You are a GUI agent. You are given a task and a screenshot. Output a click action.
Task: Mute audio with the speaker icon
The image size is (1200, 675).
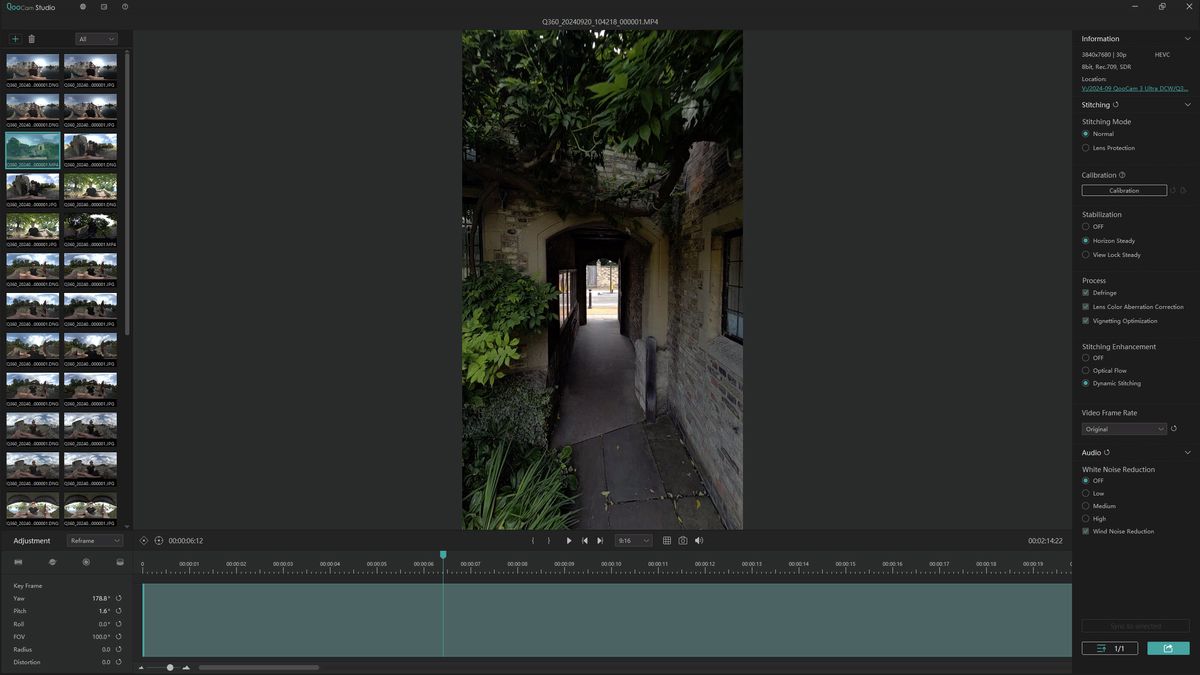(699, 541)
